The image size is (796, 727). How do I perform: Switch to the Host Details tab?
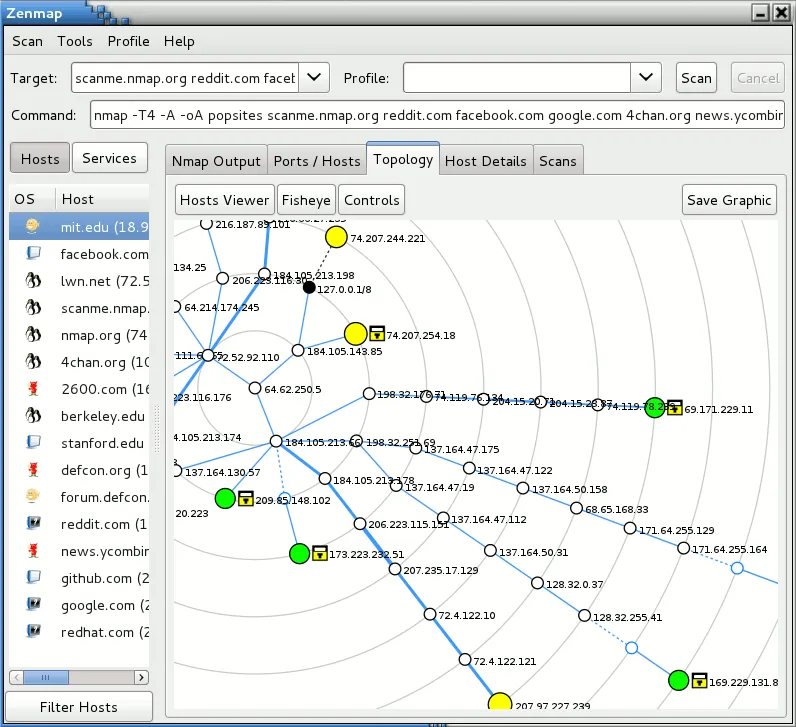click(486, 161)
